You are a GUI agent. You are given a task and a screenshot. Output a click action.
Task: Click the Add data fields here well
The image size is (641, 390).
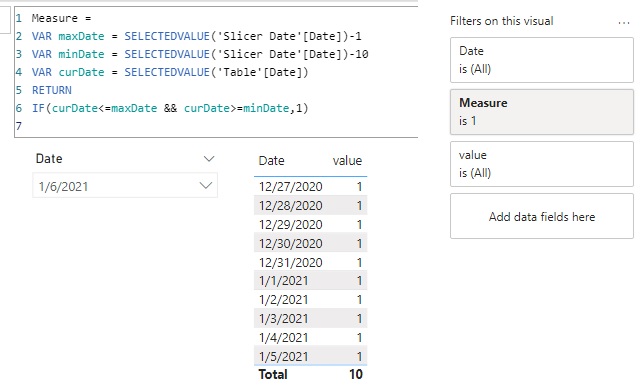(x=542, y=216)
